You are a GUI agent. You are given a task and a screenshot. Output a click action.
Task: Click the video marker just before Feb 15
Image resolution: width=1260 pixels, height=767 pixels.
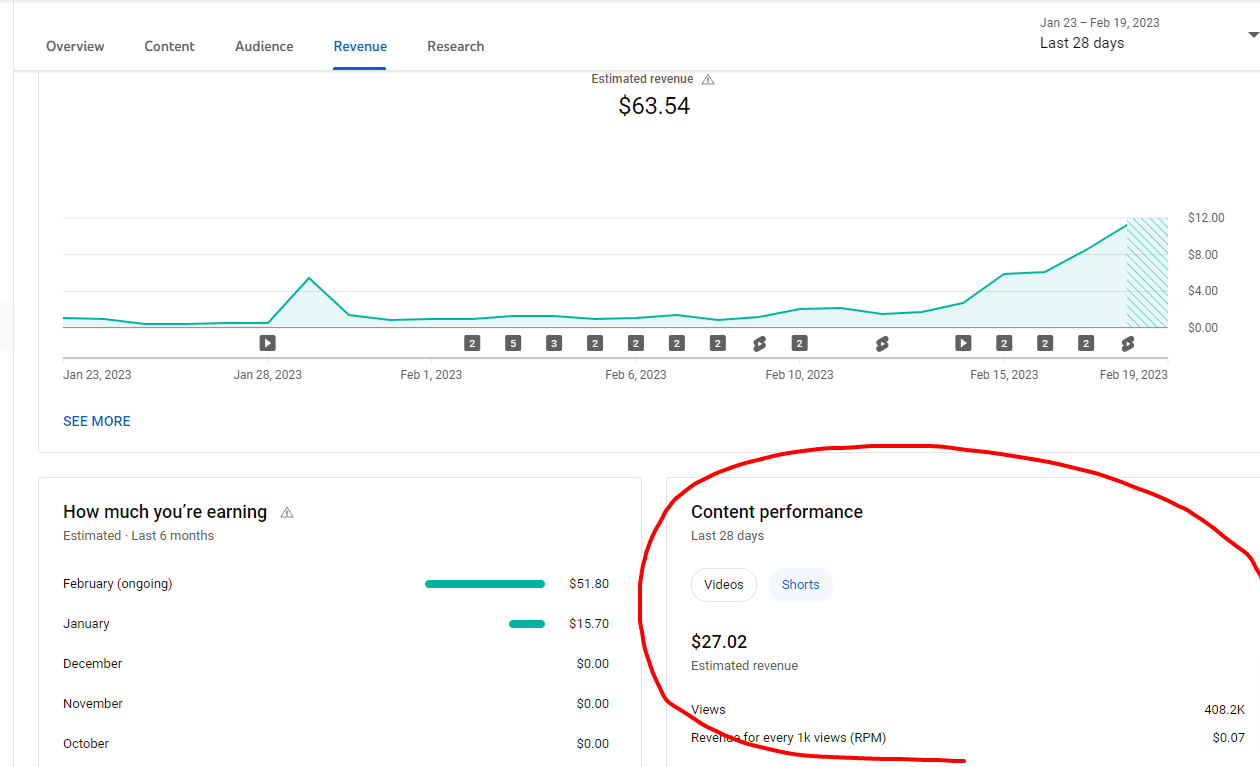963,343
